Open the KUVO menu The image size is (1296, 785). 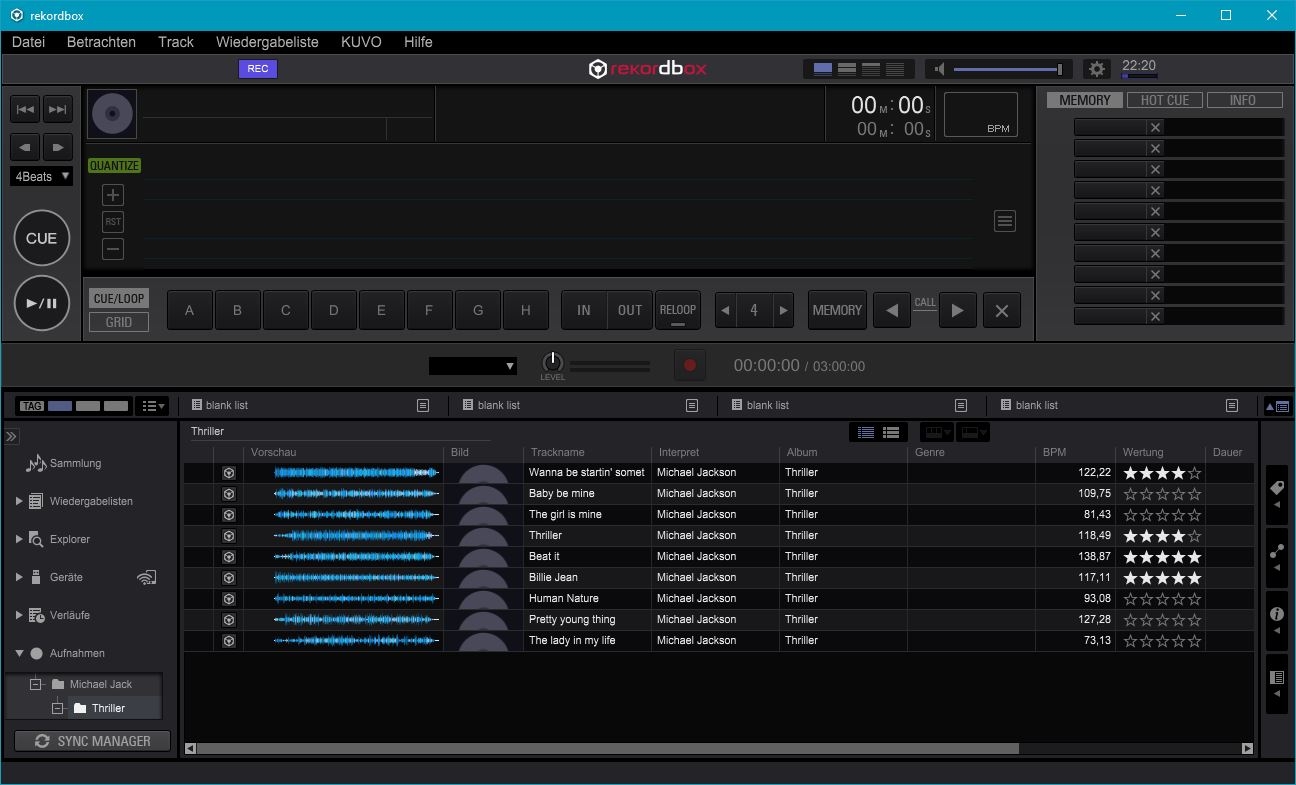click(x=361, y=42)
